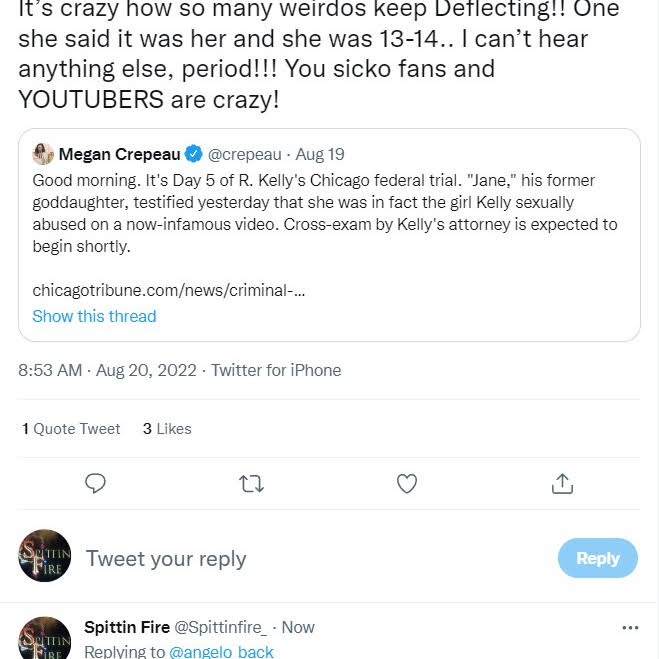Open the chicagotribune.com article link
659x659 pixels.
169,290
